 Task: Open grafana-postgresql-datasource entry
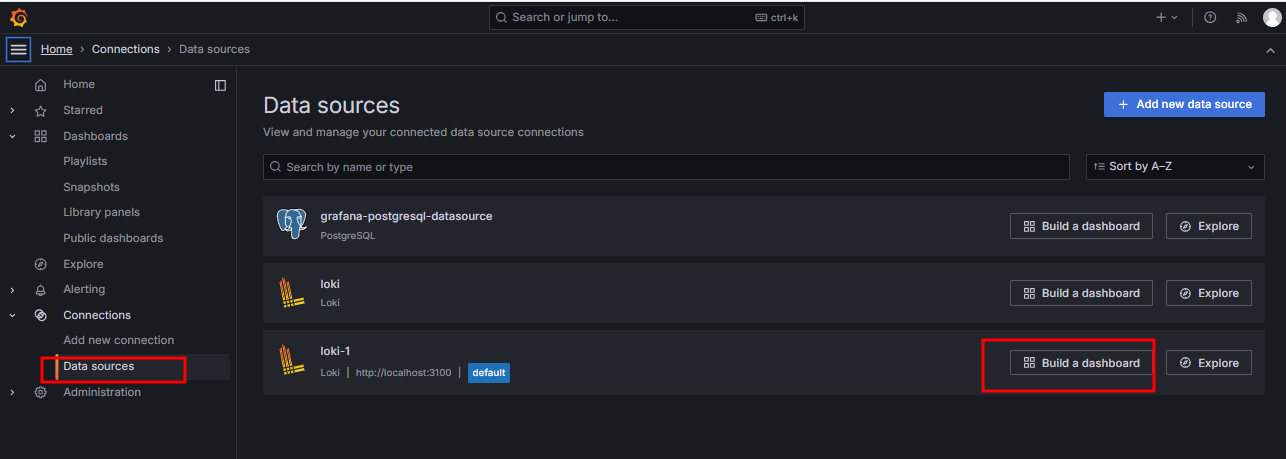click(x=406, y=216)
